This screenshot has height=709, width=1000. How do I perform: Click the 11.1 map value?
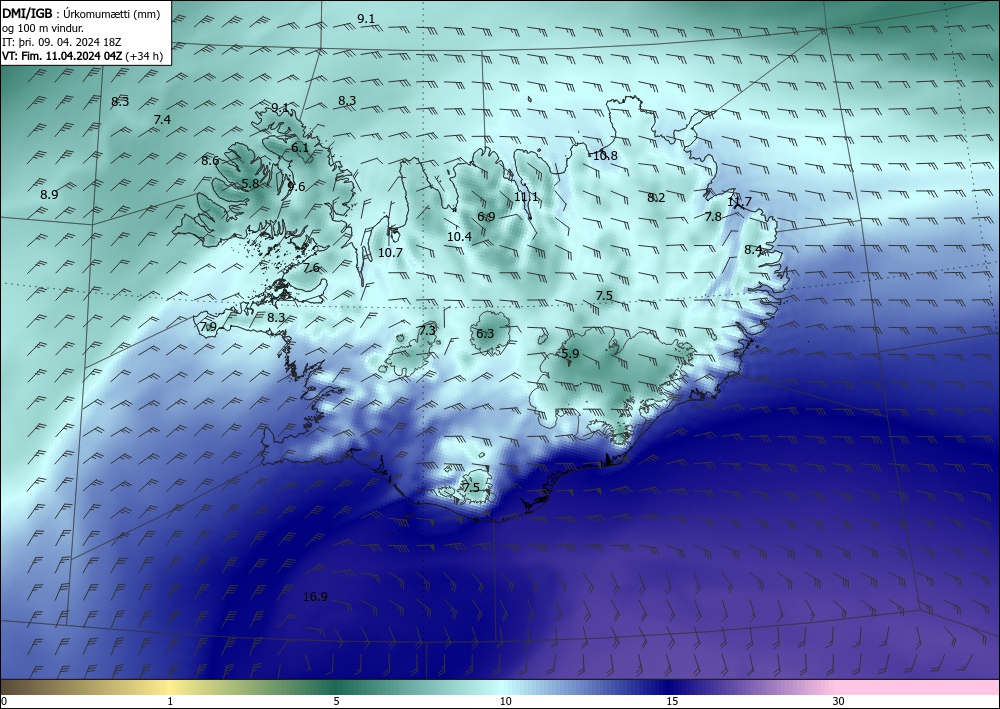(x=526, y=196)
